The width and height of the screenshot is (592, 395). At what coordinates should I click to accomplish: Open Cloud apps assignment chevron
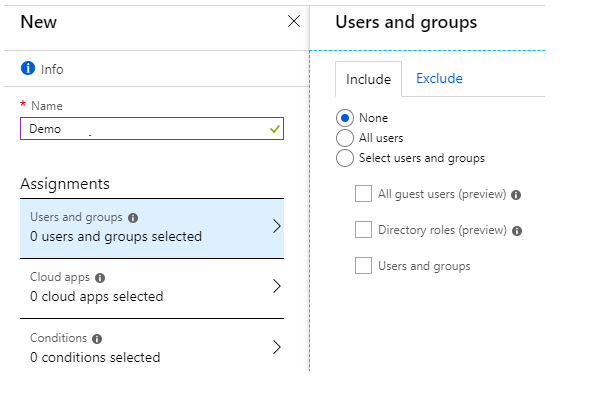click(x=277, y=286)
